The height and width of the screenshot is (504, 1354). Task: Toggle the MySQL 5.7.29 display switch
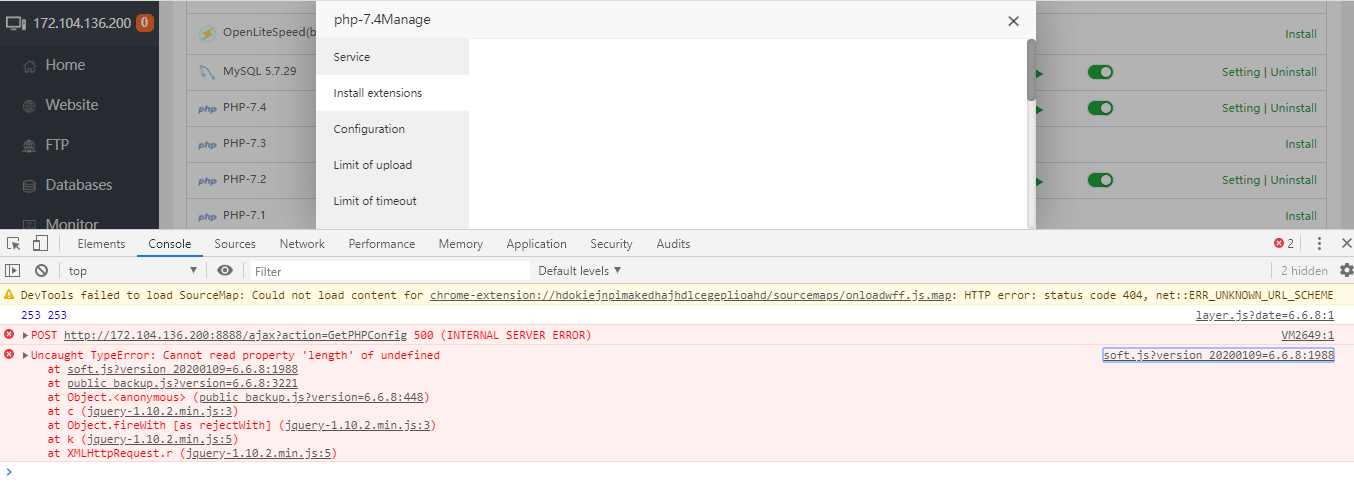1100,72
